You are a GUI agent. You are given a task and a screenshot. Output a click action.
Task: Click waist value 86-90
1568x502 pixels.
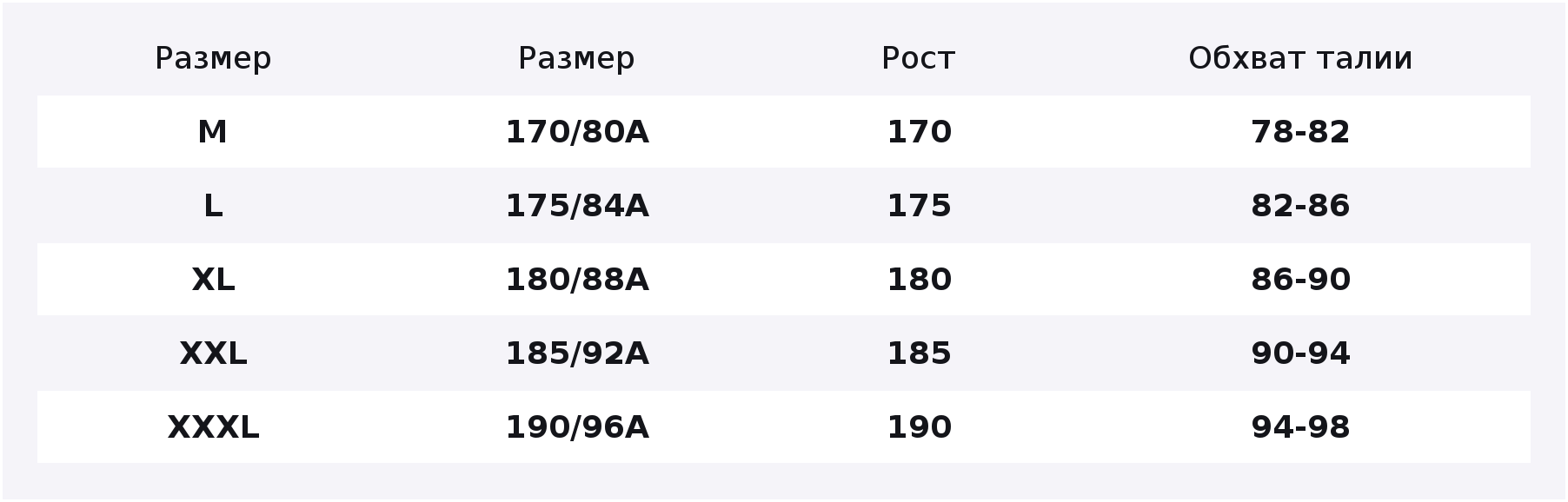coord(1300,280)
